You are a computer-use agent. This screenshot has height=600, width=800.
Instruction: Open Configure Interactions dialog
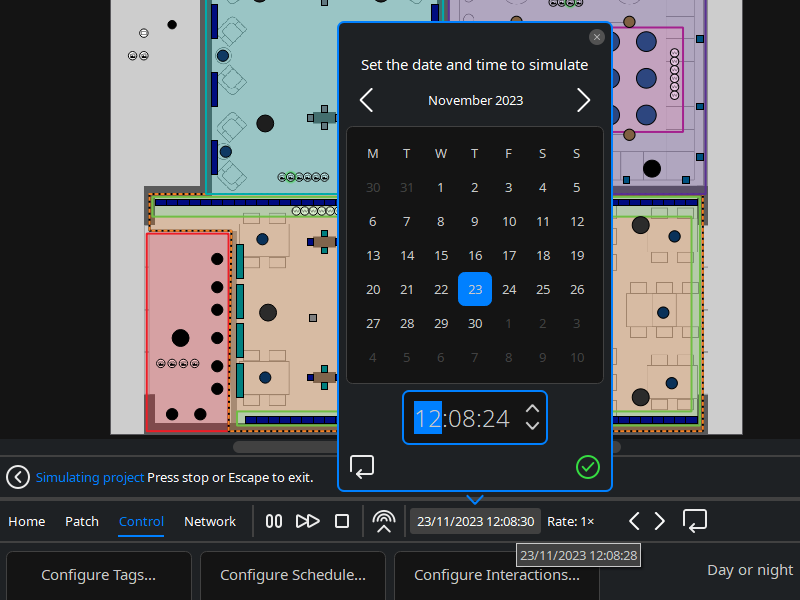[x=497, y=575]
